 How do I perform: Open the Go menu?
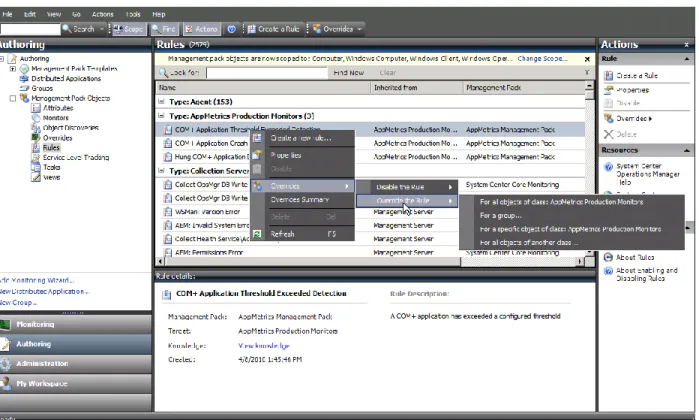(x=76, y=14)
